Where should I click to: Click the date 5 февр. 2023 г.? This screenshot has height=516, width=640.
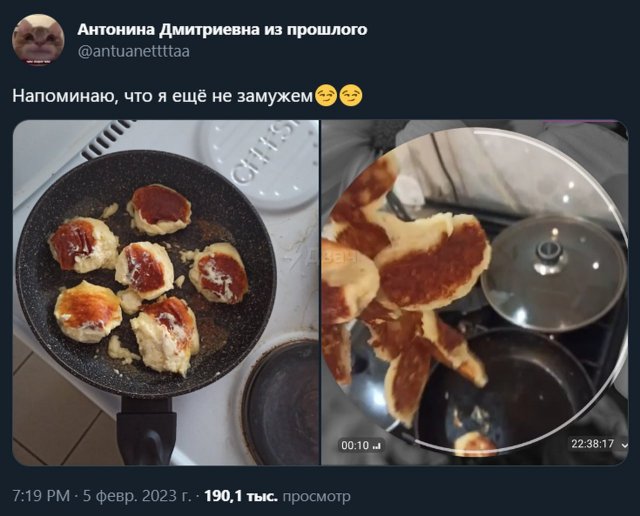tap(137, 496)
